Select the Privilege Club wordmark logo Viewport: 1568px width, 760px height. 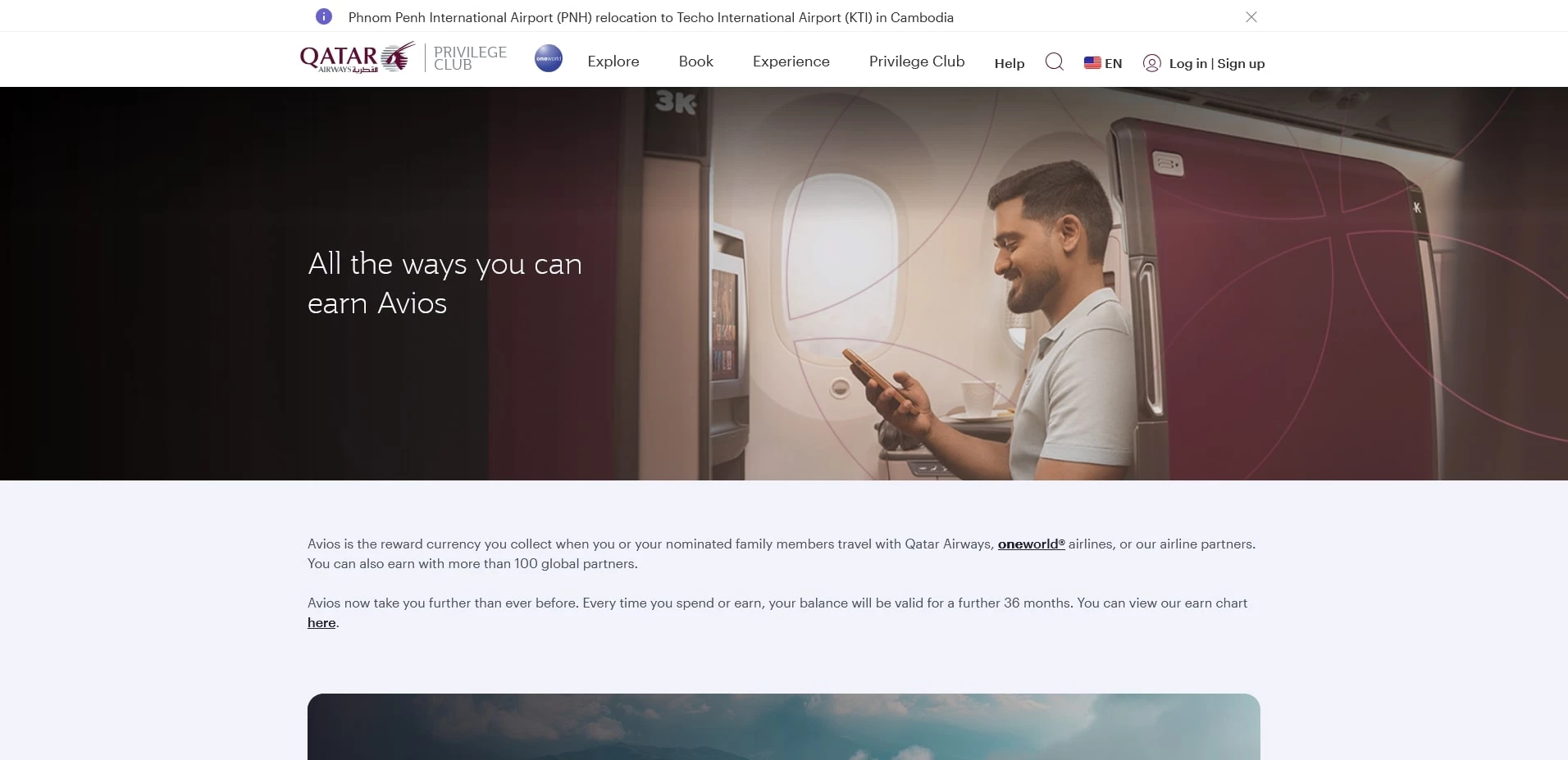468,58
